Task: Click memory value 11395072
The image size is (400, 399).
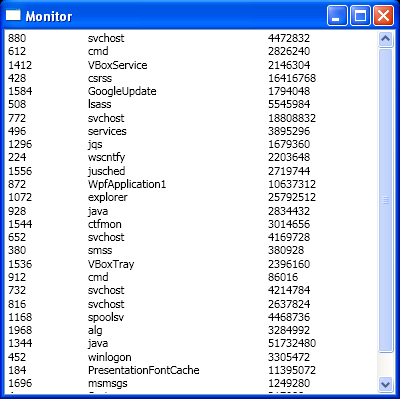Action: tap(292, 370)
